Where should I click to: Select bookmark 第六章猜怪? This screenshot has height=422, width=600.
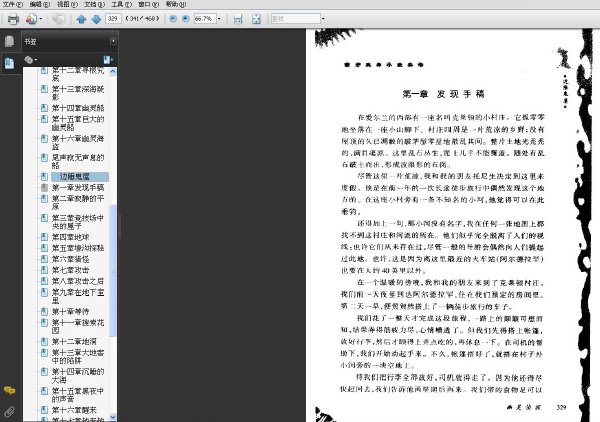[70, 259]
